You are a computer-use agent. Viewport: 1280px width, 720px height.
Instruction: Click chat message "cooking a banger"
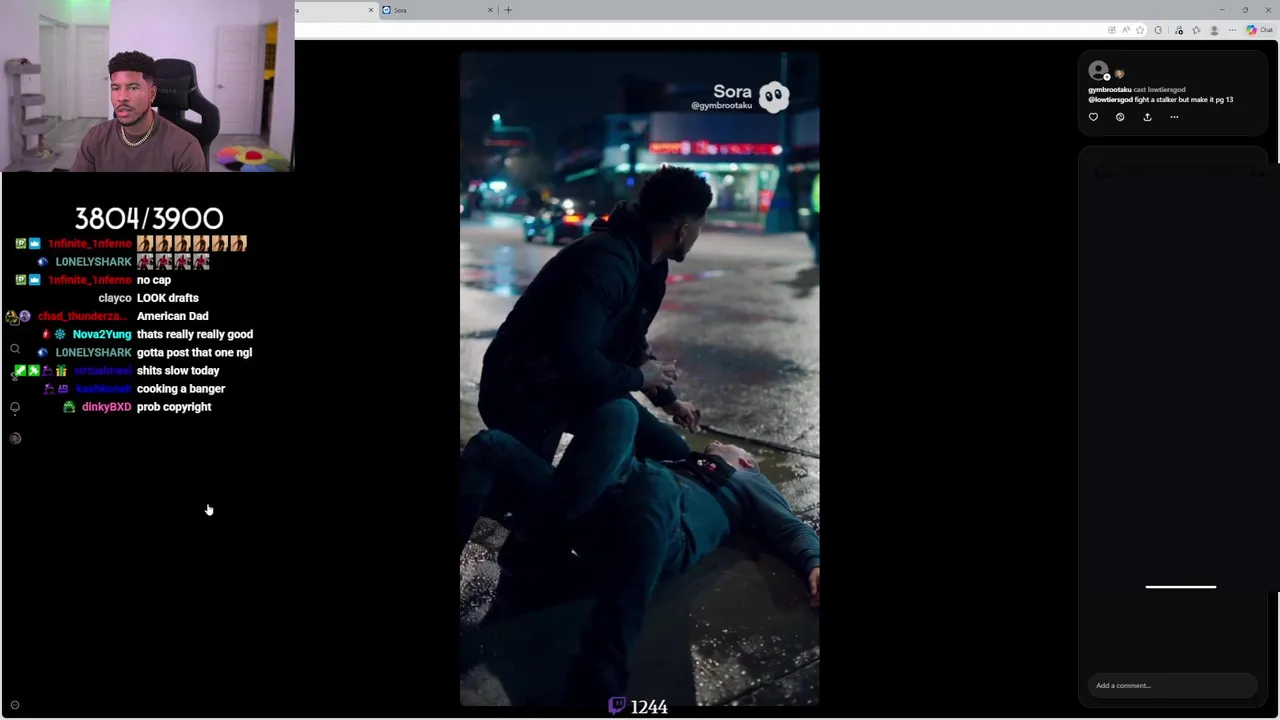(x=181, y=389)
